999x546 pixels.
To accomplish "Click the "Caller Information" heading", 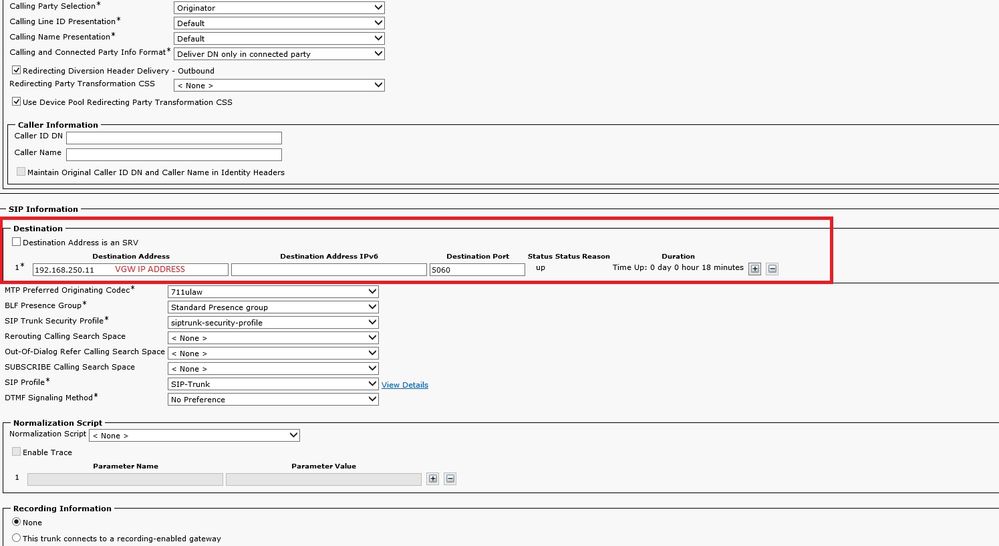I will pos(58,125).
